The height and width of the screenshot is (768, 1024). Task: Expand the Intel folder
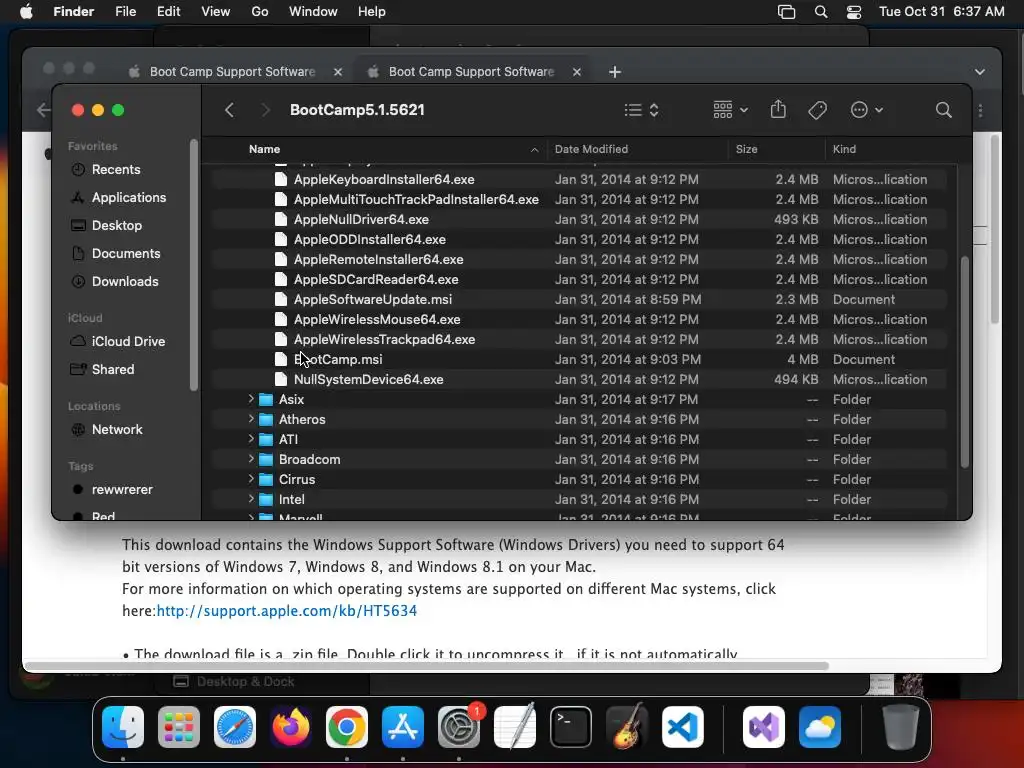[x=251, y=500]
